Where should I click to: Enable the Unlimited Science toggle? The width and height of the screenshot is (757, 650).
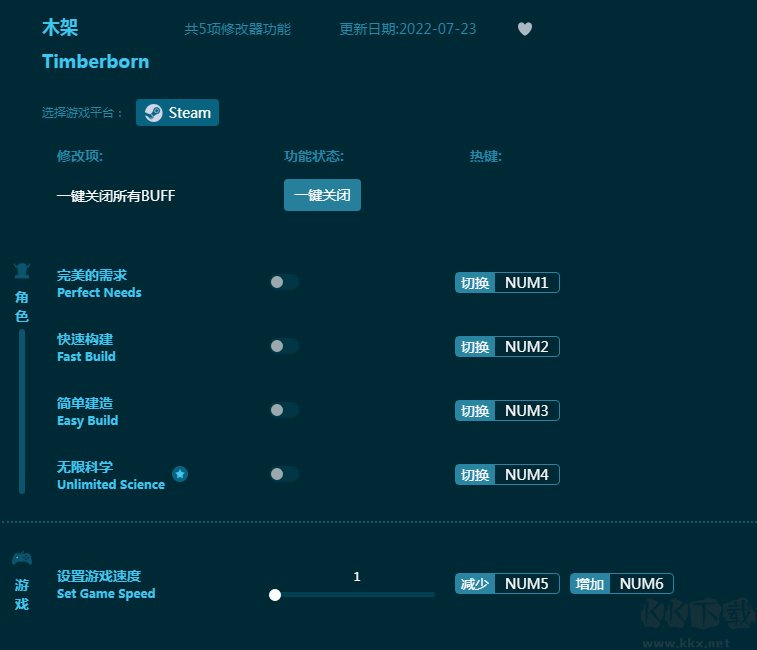(284, 474)
